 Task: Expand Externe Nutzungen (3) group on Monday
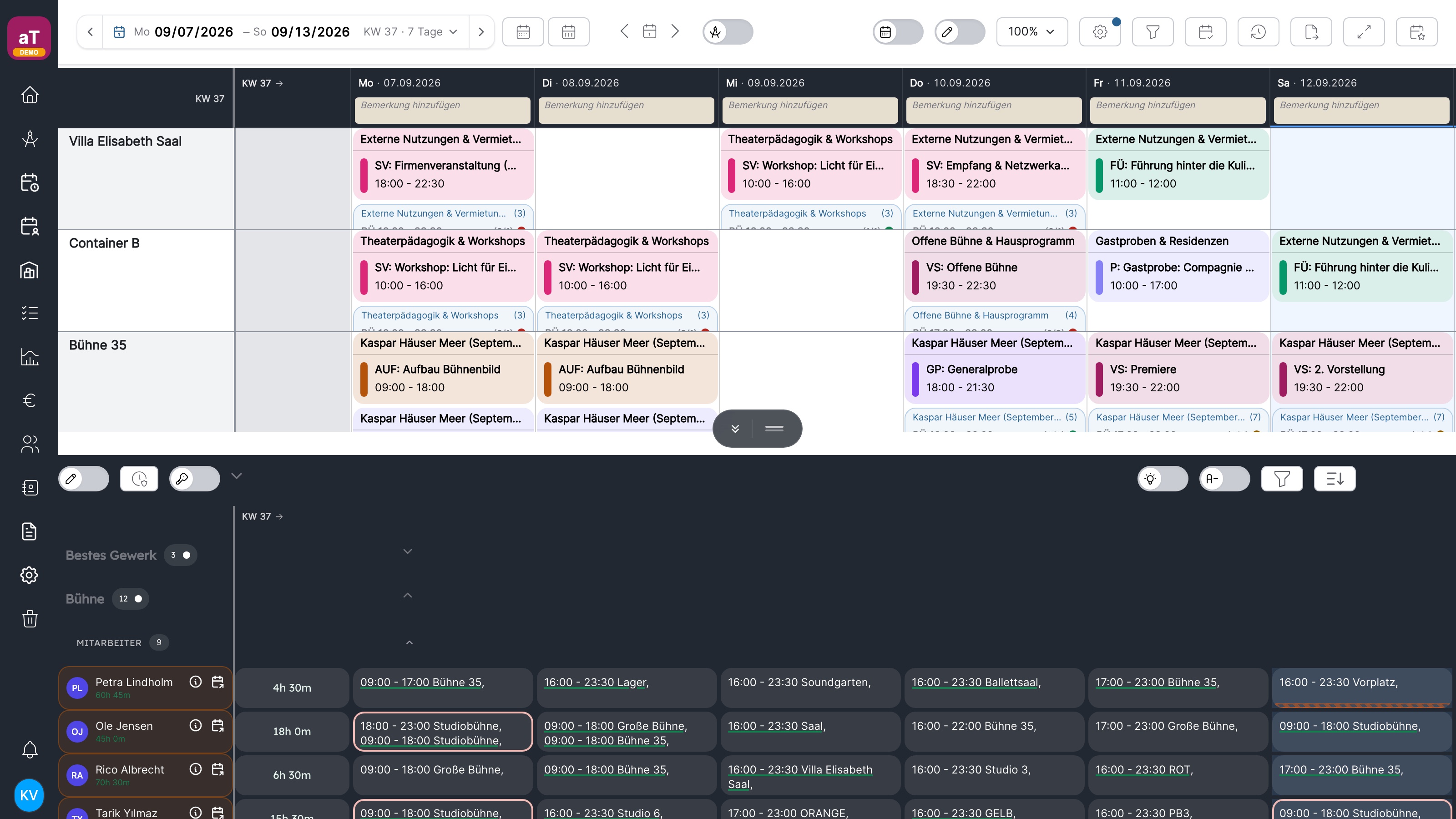[x=443, y=213]
